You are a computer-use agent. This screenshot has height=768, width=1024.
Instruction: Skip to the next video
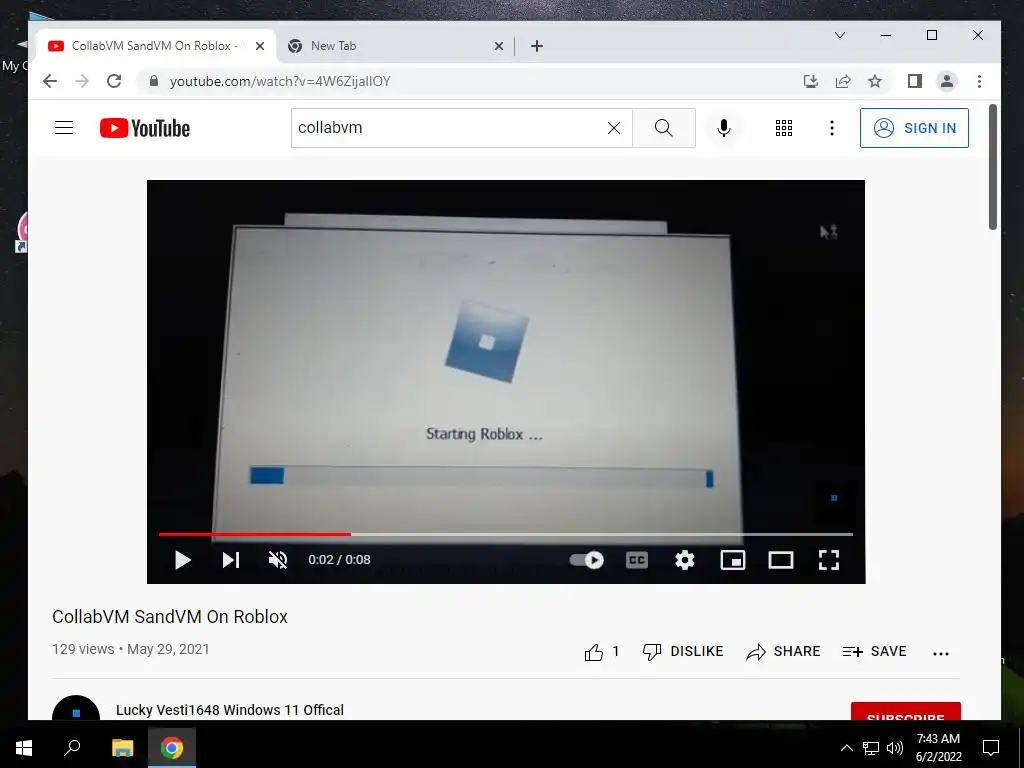[x=231, y=560]
